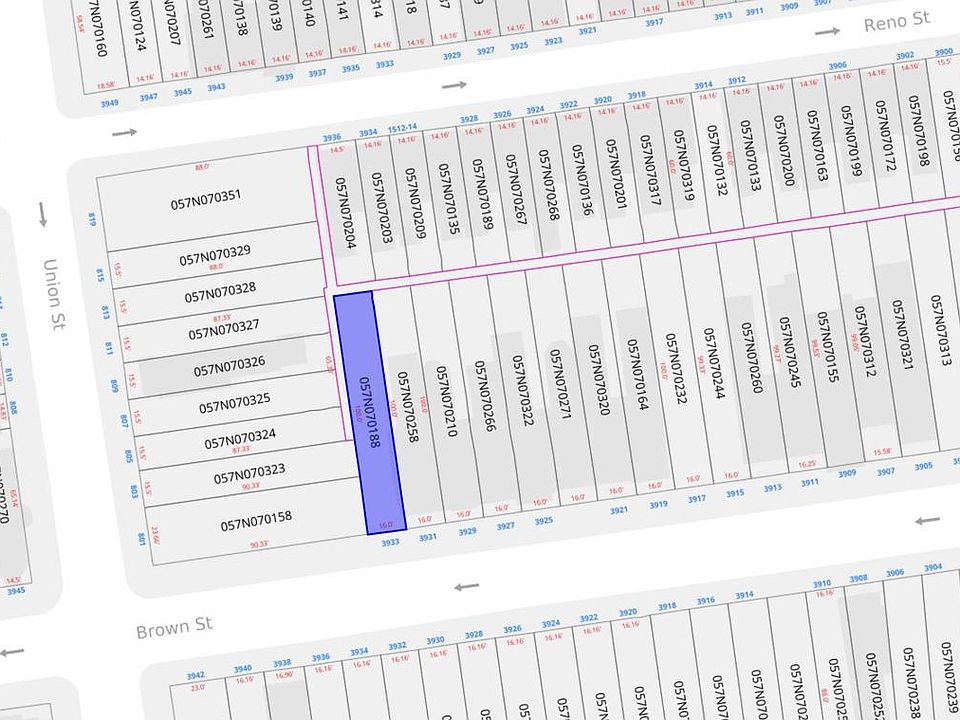Select parcel 057N070317
The height and width of the screenshot is (720, 960).
click(x=650, y=170)
